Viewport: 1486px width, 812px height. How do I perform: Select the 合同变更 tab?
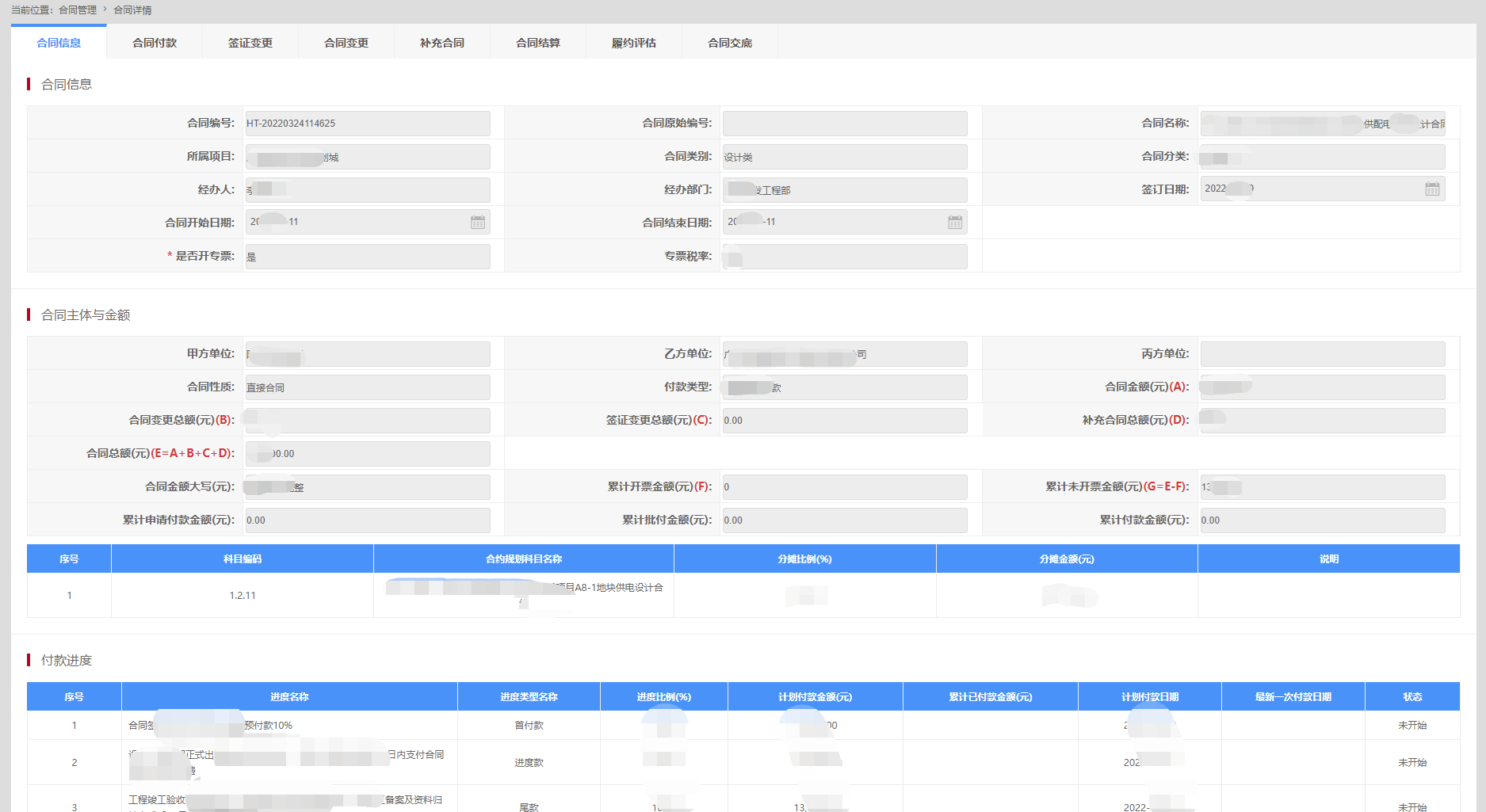coord(346,43)
